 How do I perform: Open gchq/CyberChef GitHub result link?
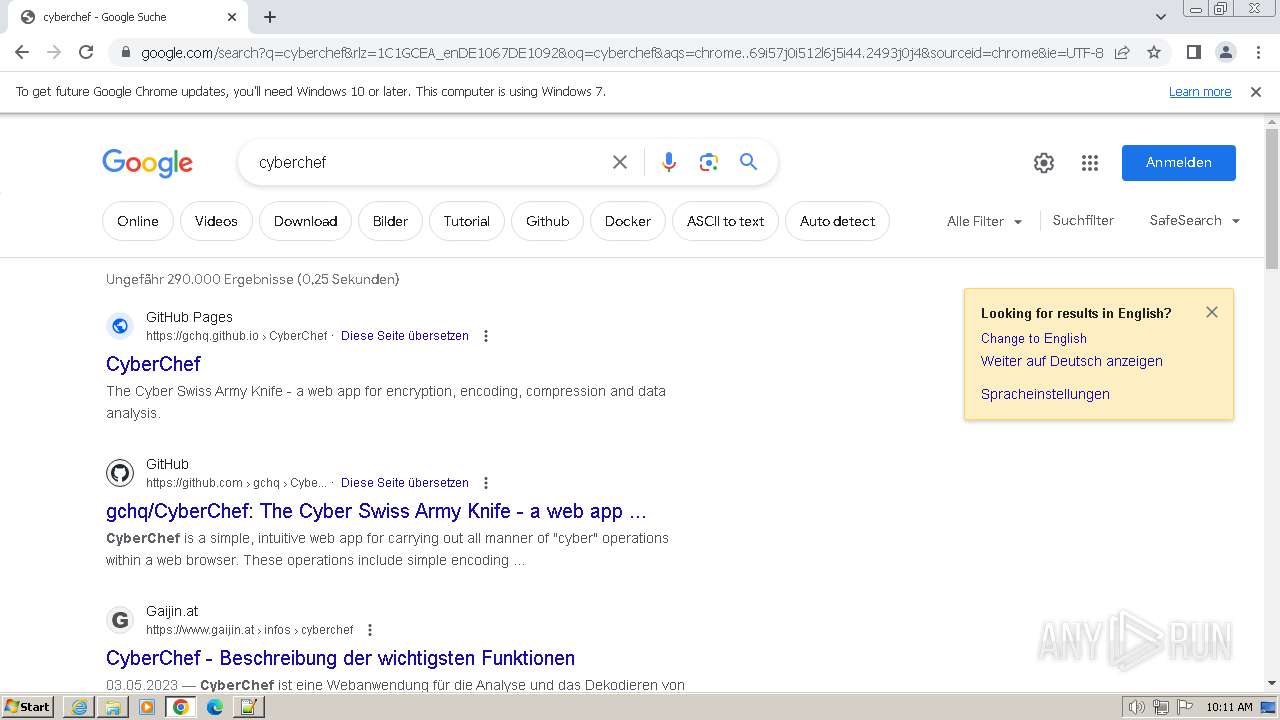pos(376,511)
